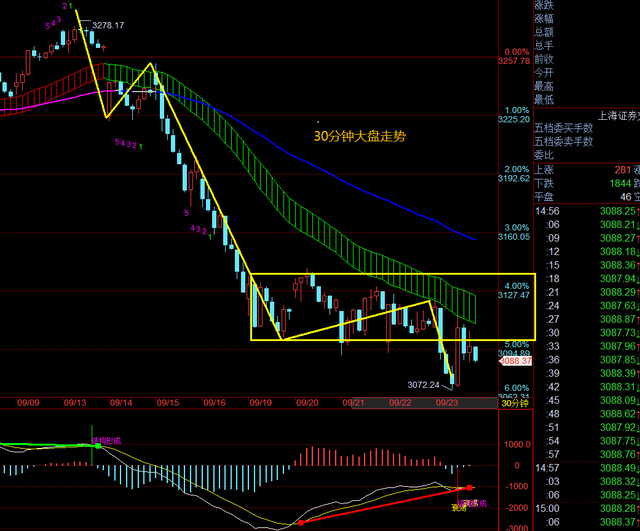Click the tick price 3088.28
The width and height of the screenshot is (640, 531).
tap(618, 508)
